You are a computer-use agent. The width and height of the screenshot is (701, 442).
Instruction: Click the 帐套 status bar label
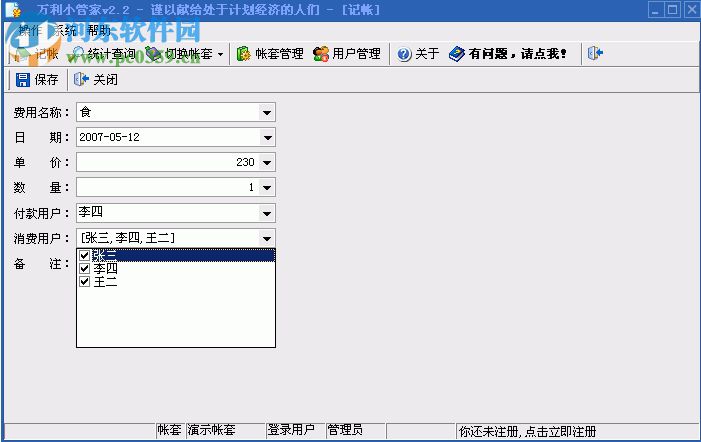[169, 430]
